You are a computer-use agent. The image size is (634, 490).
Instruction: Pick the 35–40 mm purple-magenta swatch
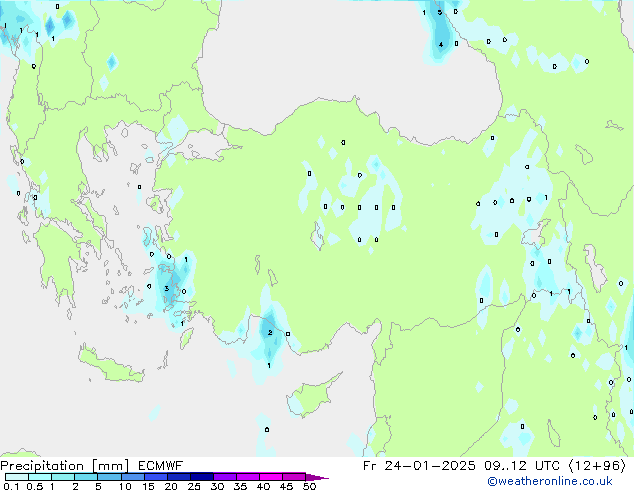tap(248, 477)
